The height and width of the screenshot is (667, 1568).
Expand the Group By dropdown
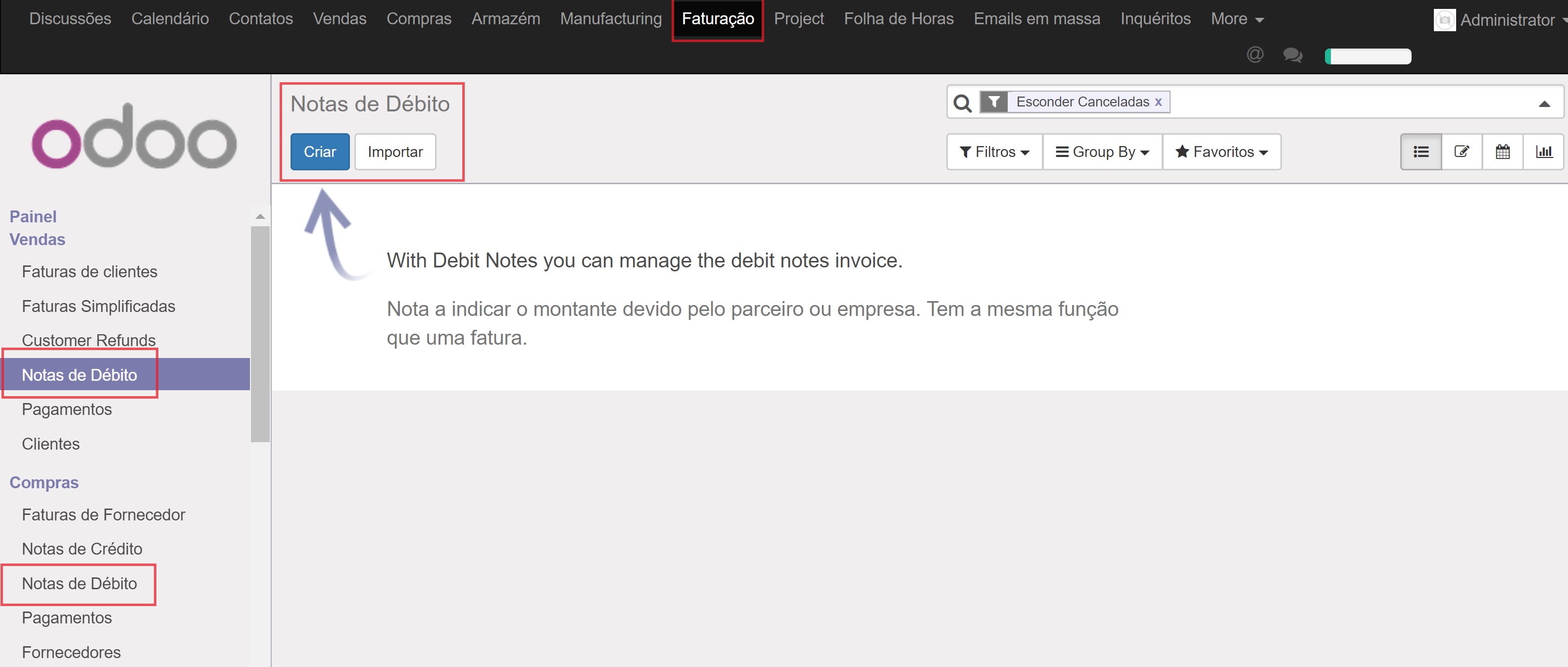[1102, 152]
